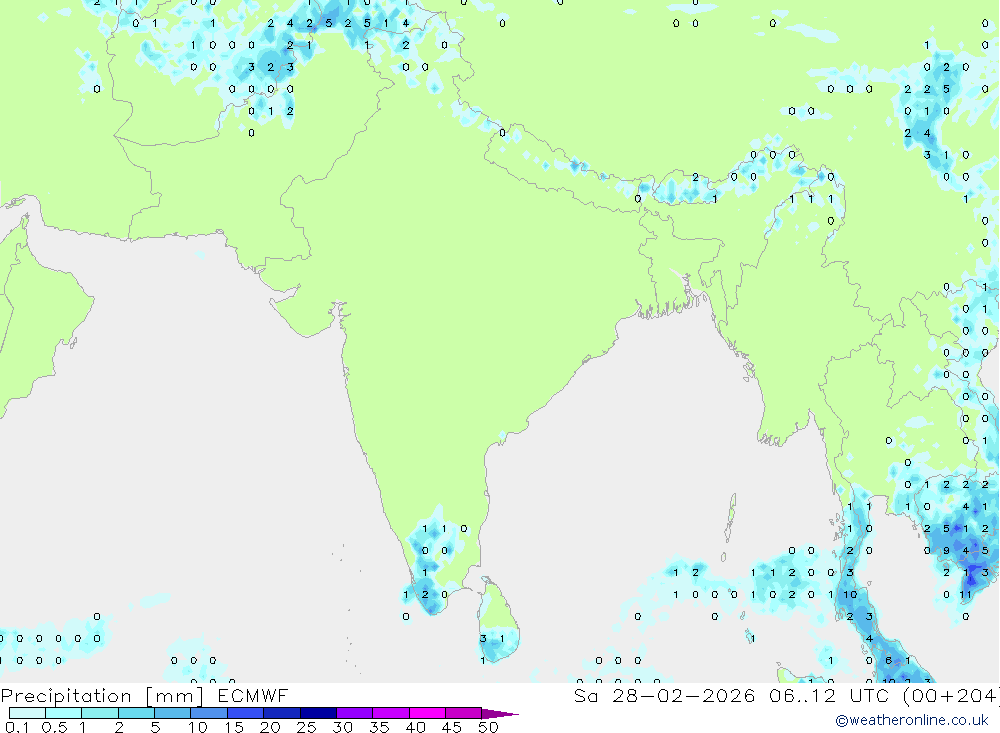Select the 5–10 mm legend color box

(173, 713)
